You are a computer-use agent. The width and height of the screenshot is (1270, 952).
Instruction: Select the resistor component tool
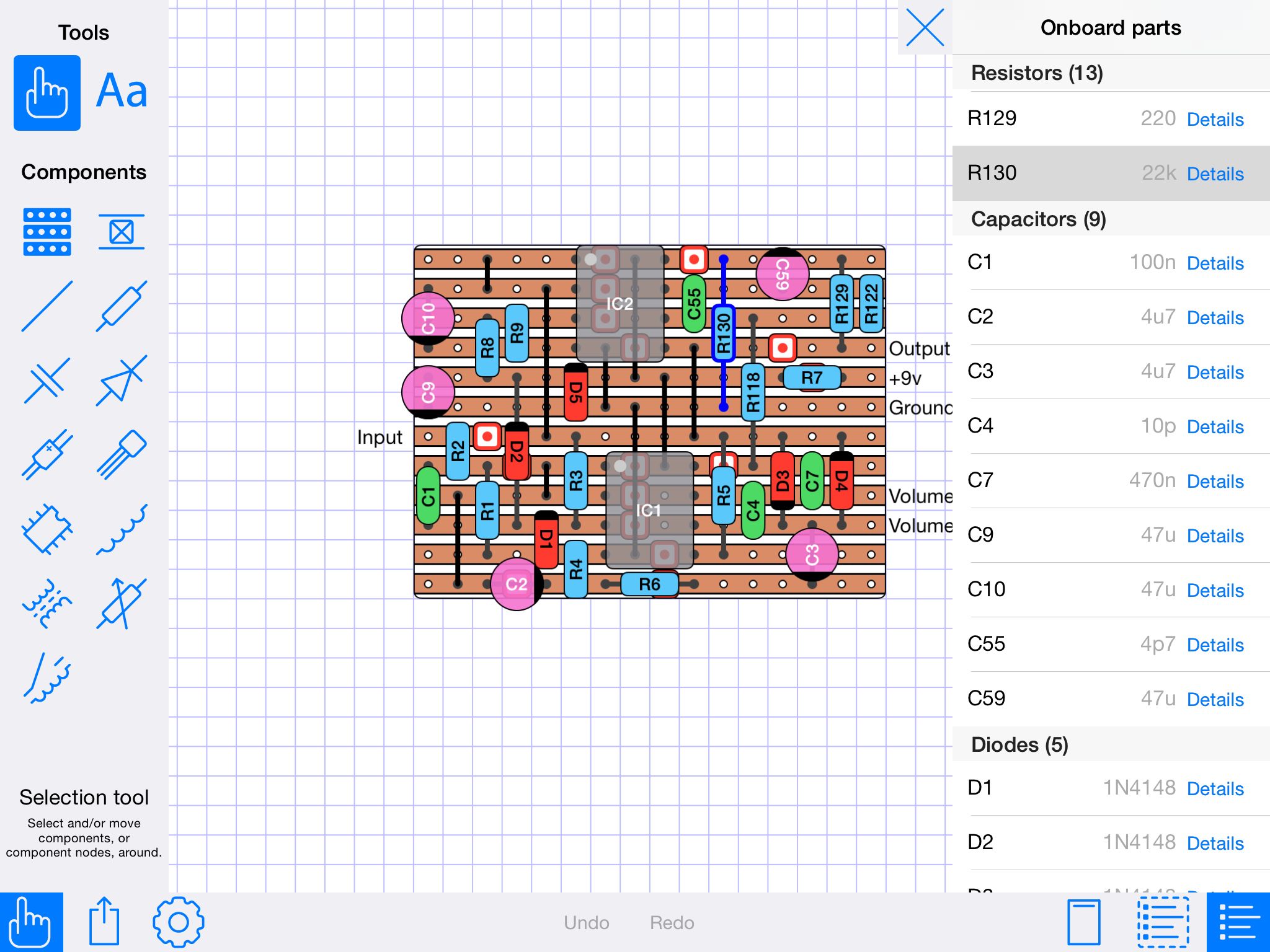point(122,307)
